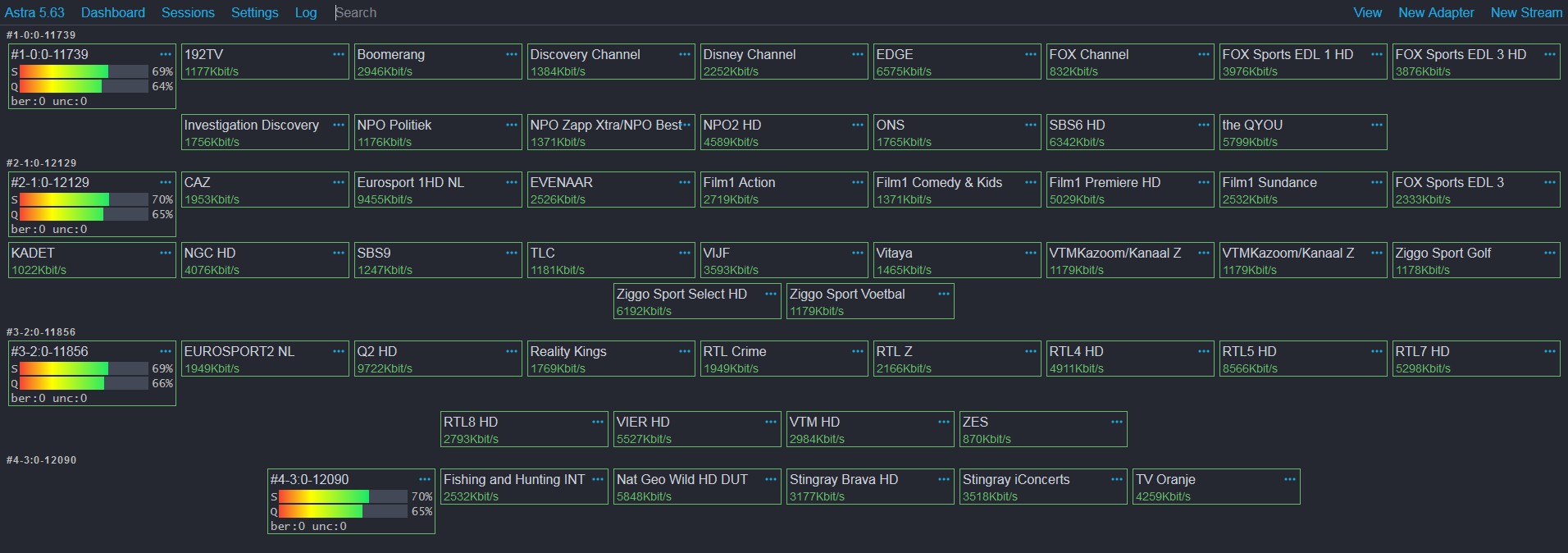Image resolution: width=1568 pixels, height=553 pixels.
Task: Open options menu for Investigation Discovery stream
Action: (339, 125)
